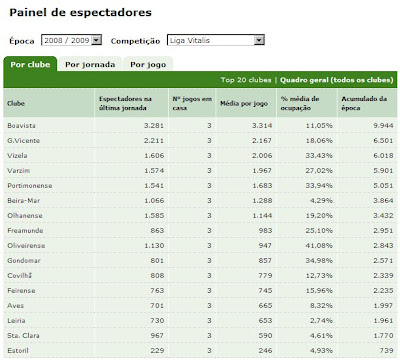Select the Leiria club name
Image resolution: width=400 pixels, height=360 pixels.
pyautogui.click(x=16, y=321)
